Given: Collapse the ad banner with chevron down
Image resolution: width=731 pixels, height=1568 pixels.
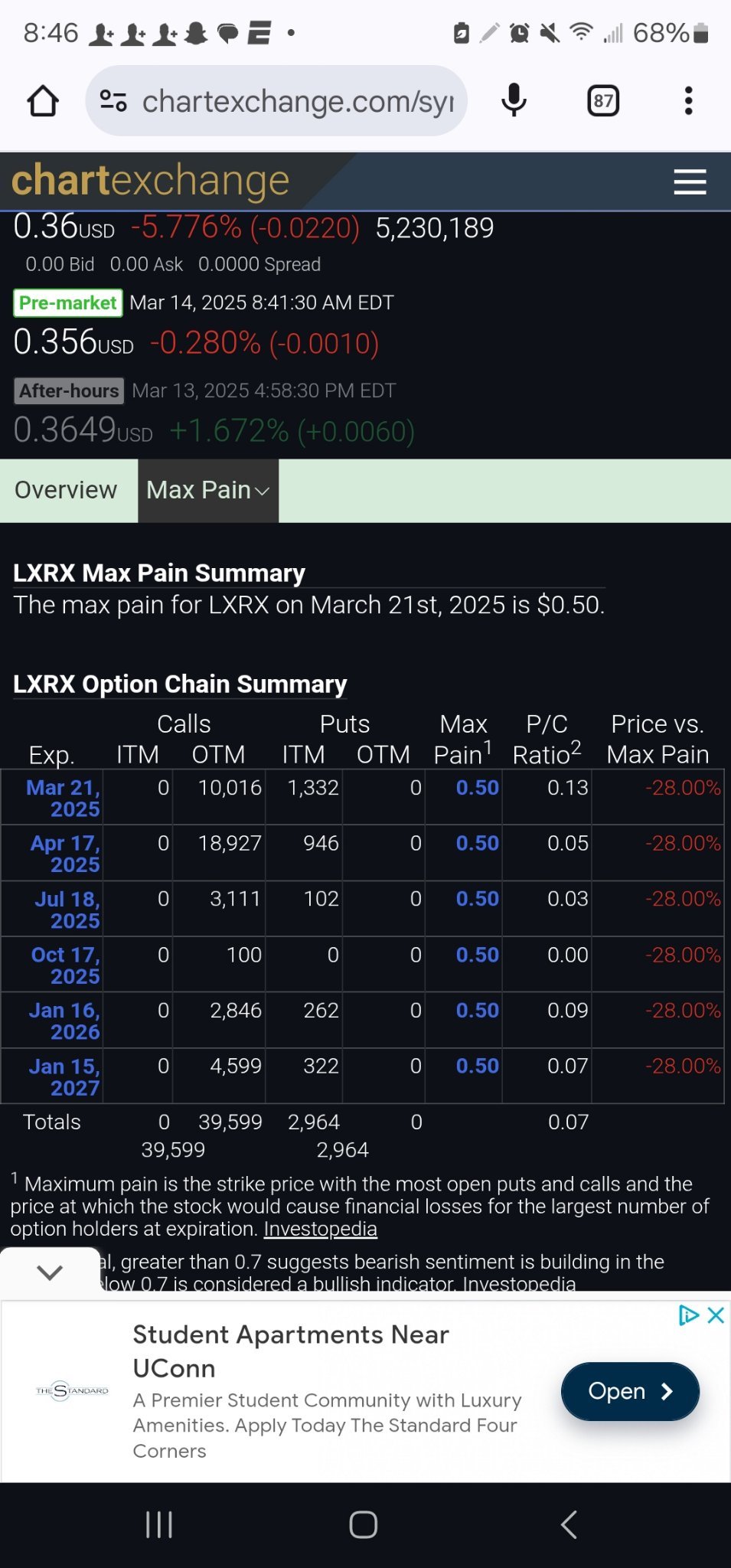Looking at the screenshot, I should 50,1272.
